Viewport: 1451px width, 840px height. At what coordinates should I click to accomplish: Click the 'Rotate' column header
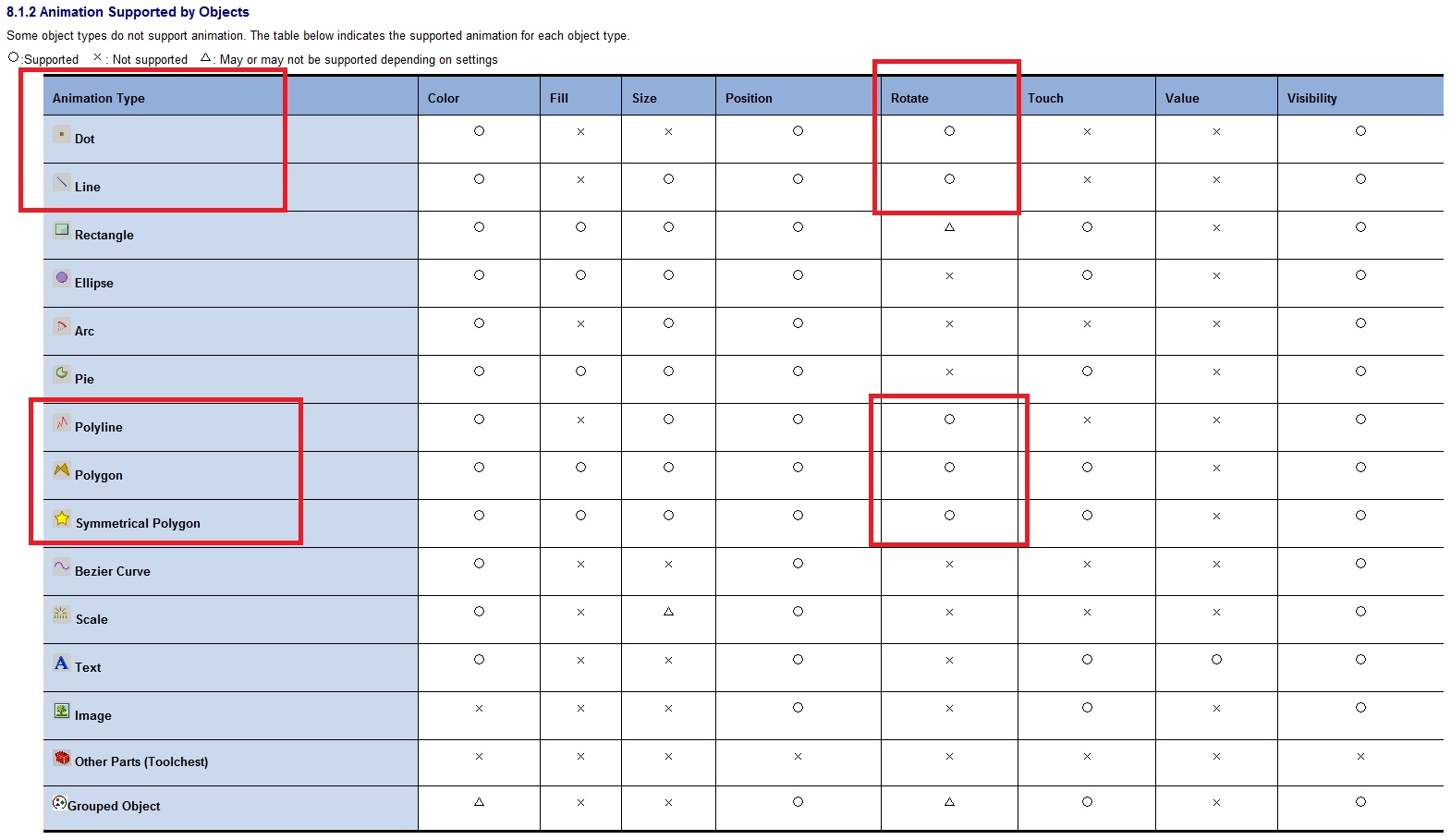[909, 98]
